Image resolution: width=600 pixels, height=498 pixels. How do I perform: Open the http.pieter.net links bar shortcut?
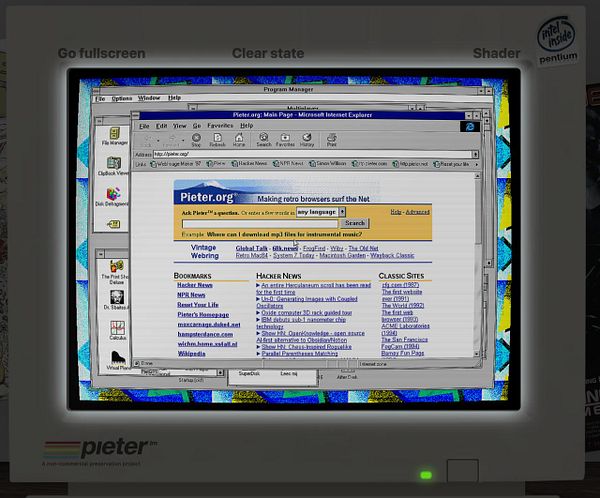click(x=411, y=164)
